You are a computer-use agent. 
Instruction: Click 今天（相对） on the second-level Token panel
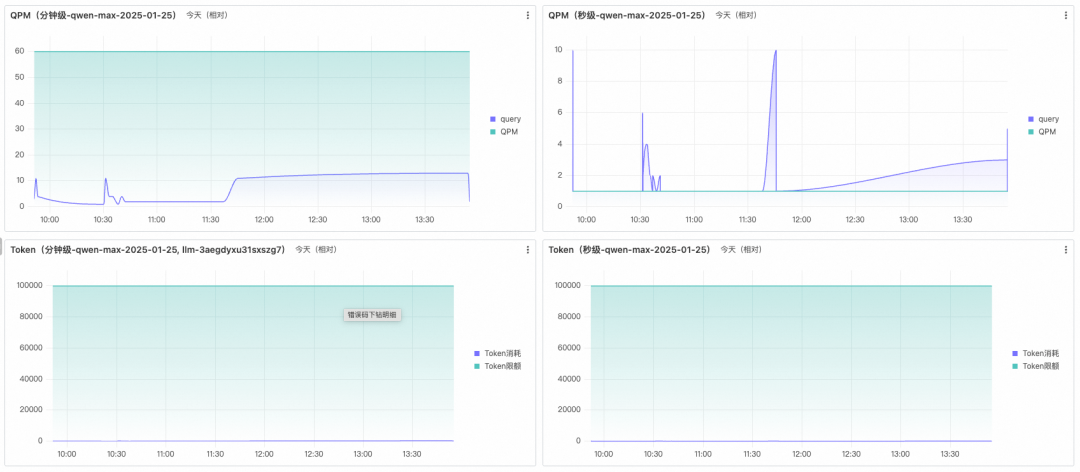[740, 249]
